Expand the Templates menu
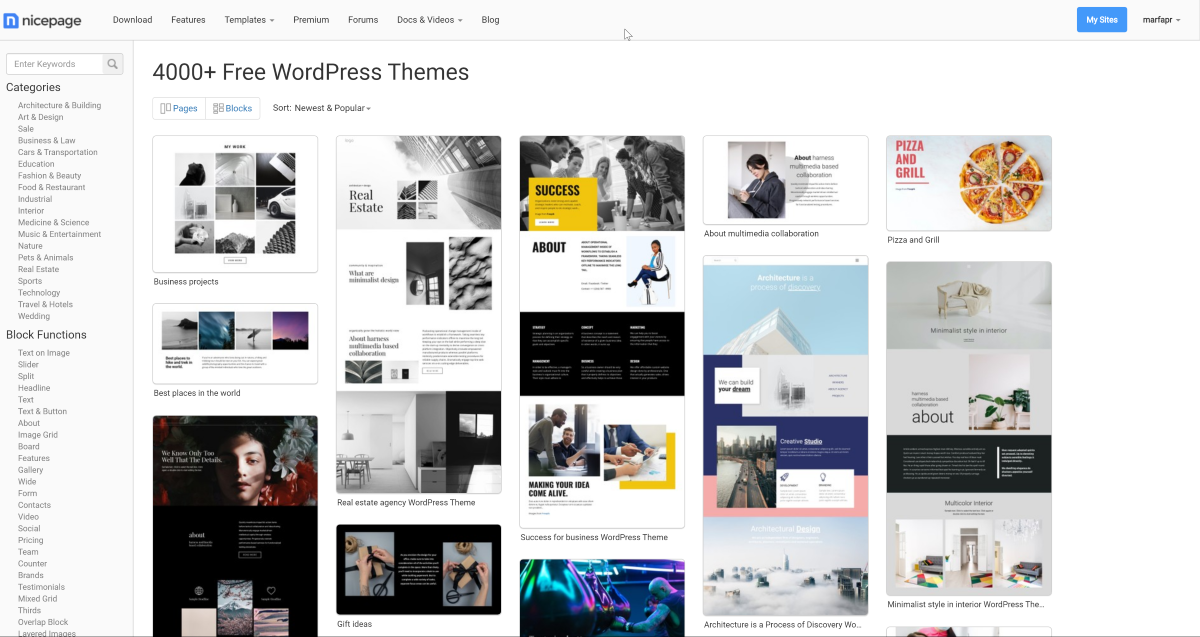 click(249, 20)
